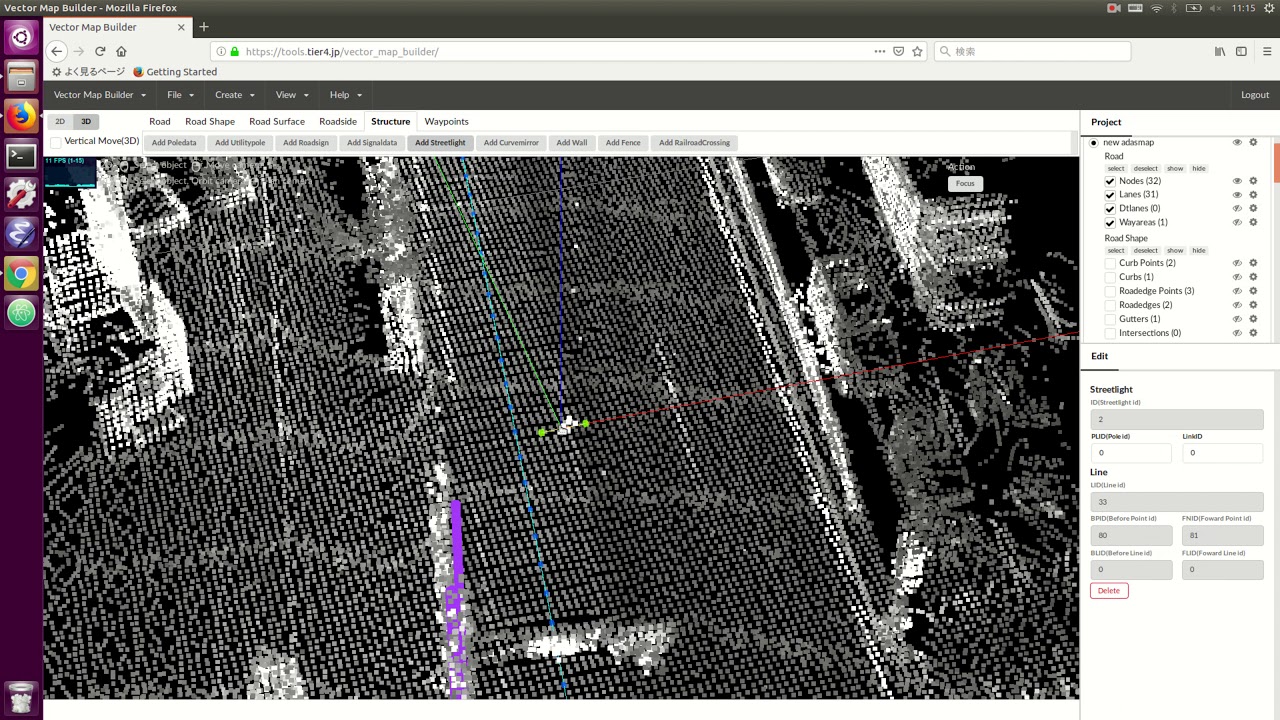Image resolution: width=1280 pixels, height=720 pixels.
Task: Open settings gear for Gutters layer
Action: point(1253,319)
